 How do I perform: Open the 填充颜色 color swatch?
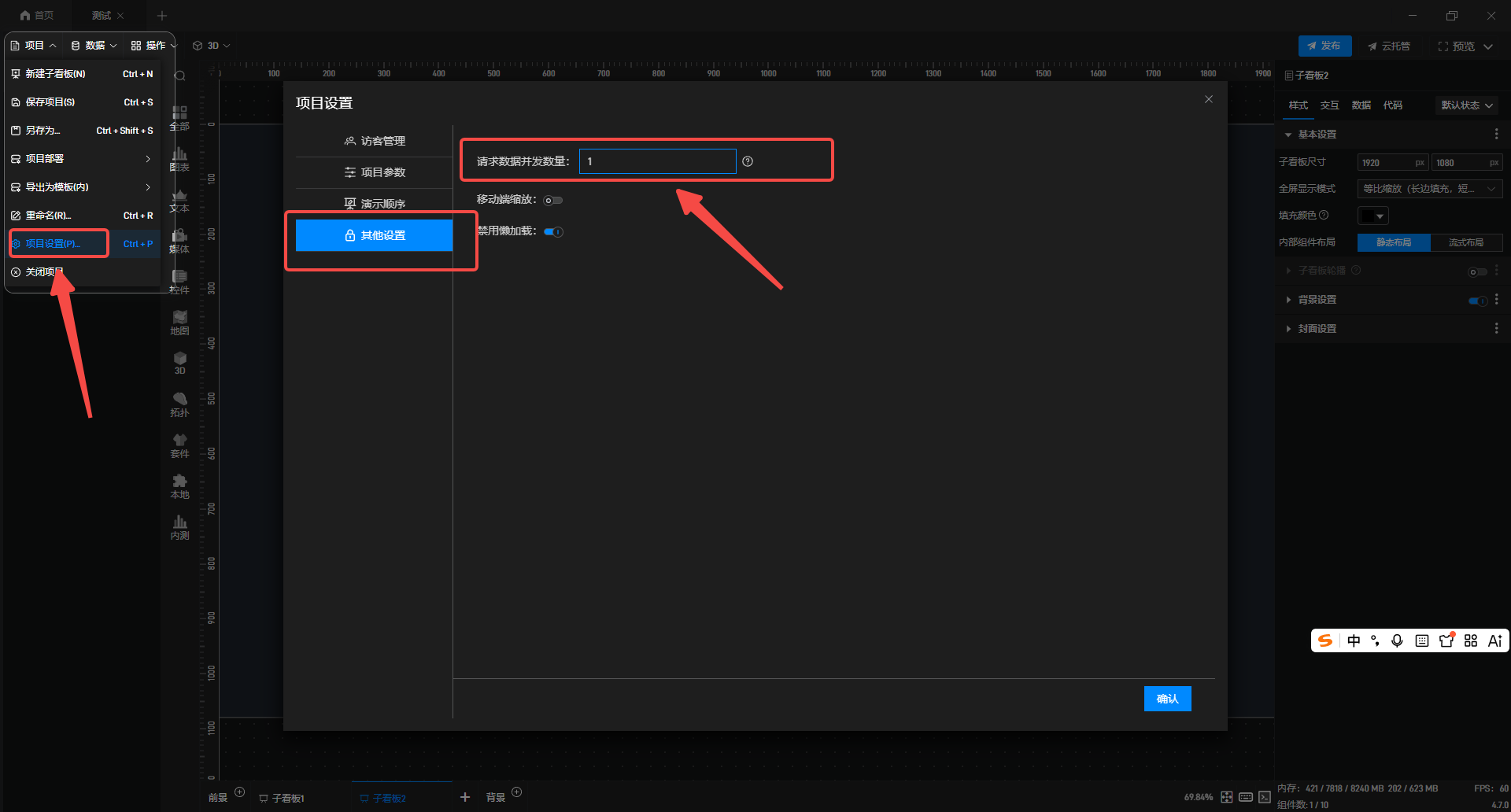(x=1372, y=216)
